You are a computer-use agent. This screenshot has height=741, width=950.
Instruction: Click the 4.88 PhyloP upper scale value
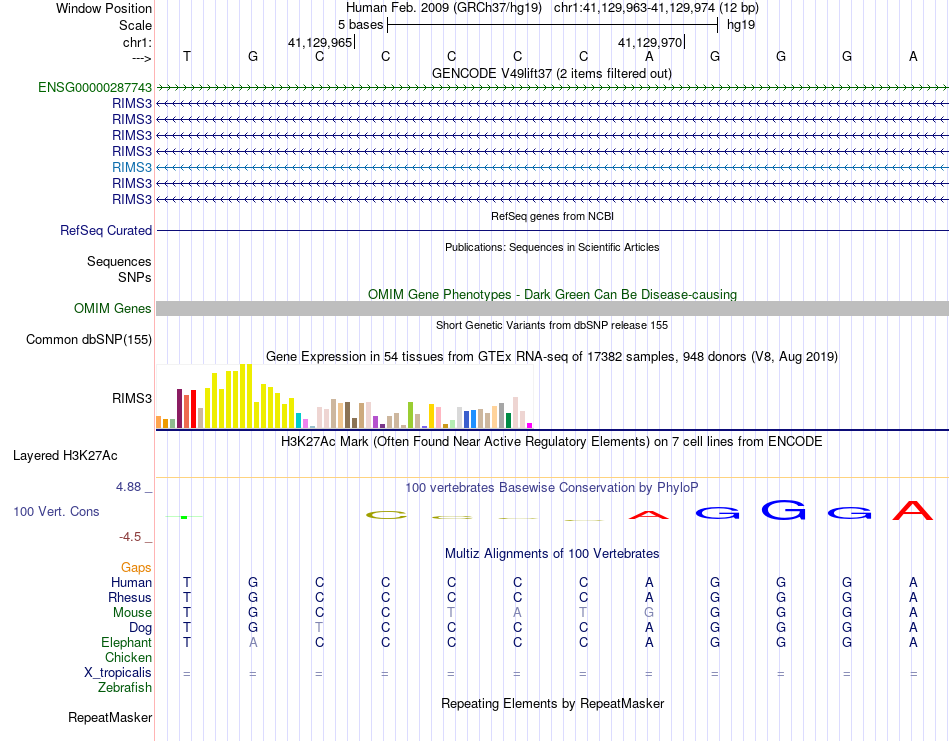pyautogui.click(x=128, y=487)
